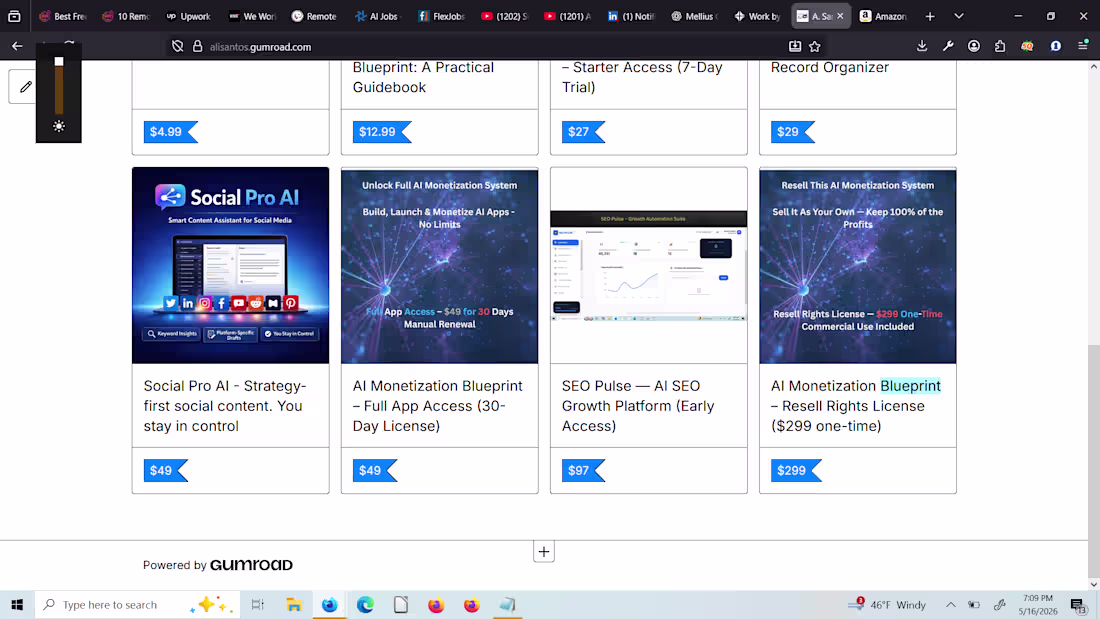Open the downloads arrow icon
1100x619 pixels.
[x=922, y=46]
